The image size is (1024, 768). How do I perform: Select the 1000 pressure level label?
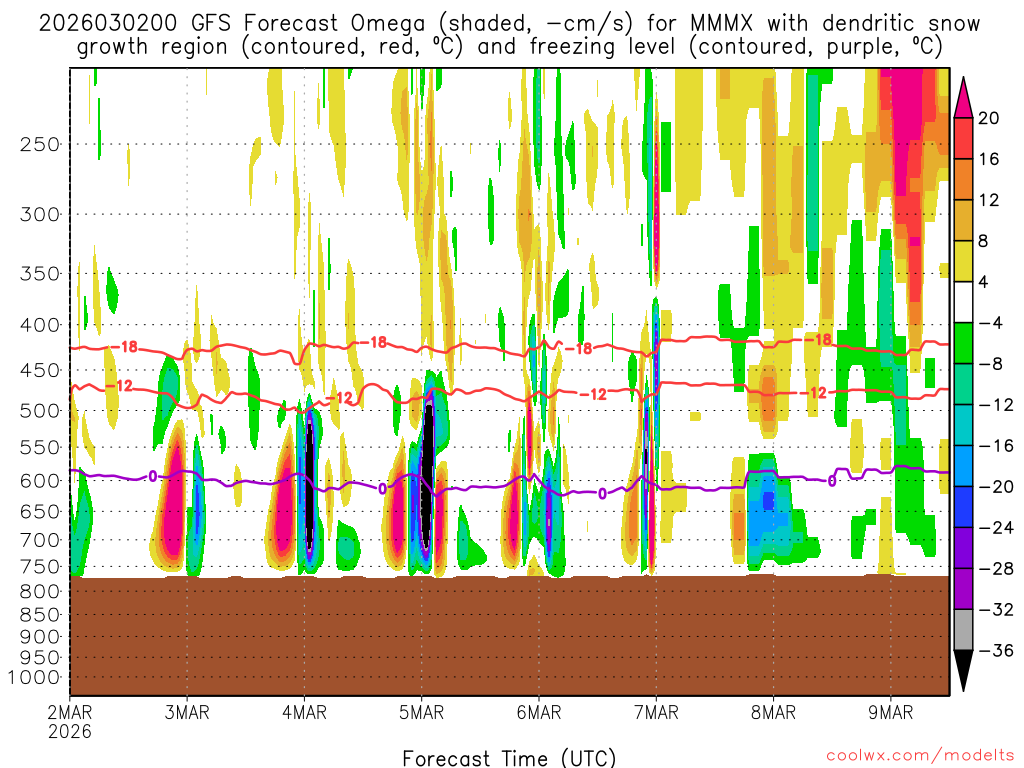click(36, 677)
